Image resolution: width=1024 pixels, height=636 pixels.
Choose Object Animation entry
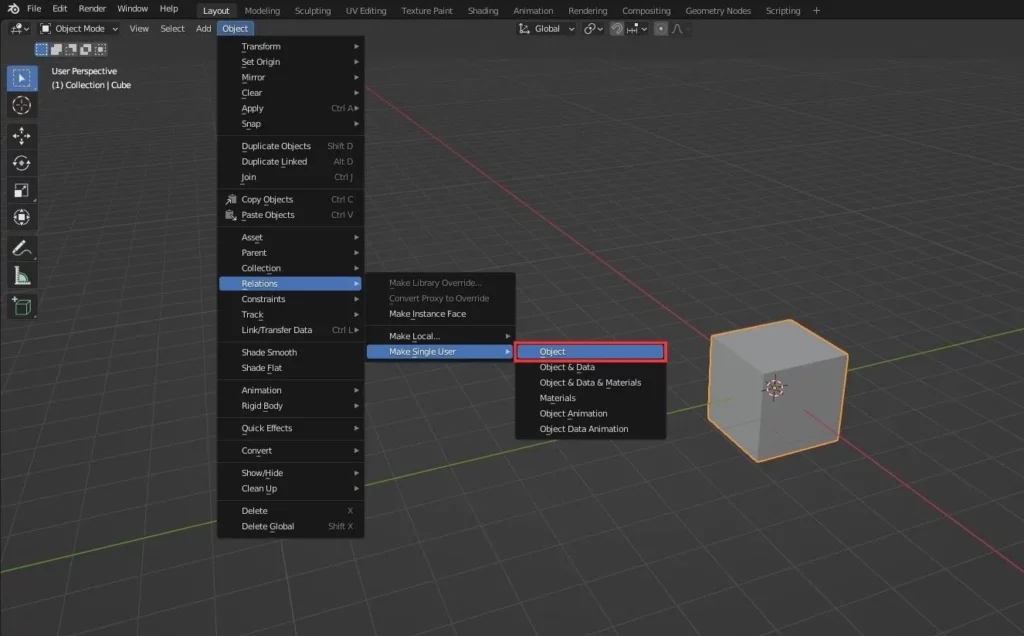[x=590, y=413]
